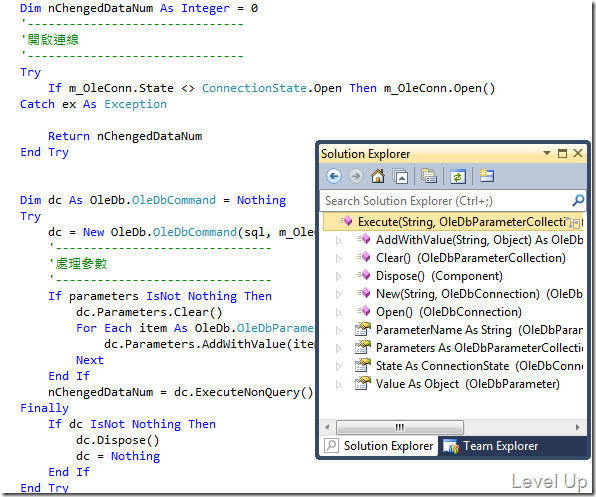Click 'm_OleConn.Open()' in the code
The width and height of the screenshot is (596, 497).
coord(439,88)
